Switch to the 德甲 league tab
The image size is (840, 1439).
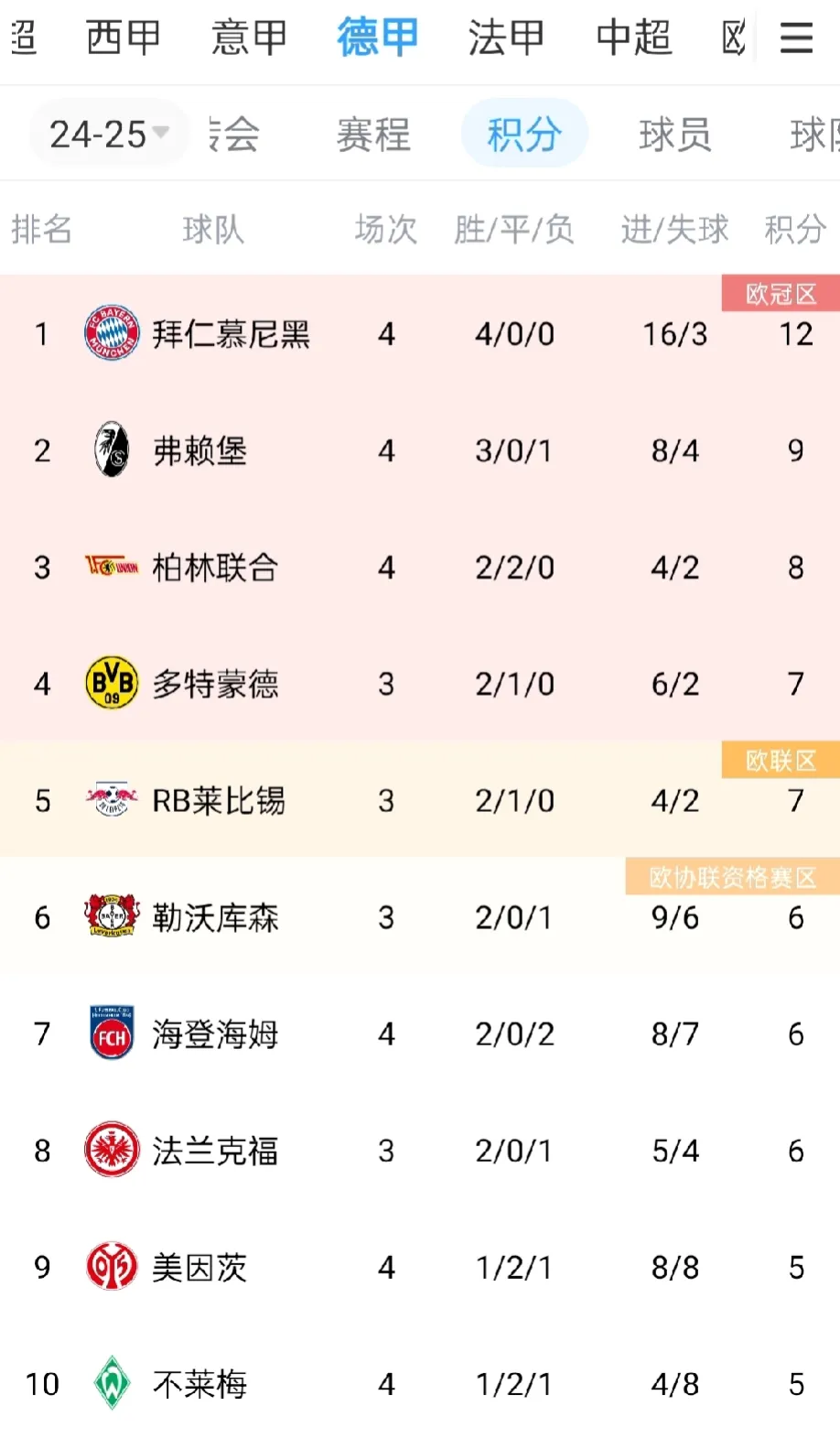point(377,37)
